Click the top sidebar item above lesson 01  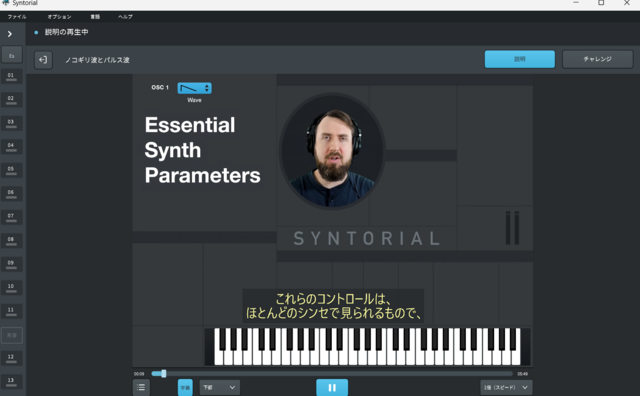(x=12, y=55)
